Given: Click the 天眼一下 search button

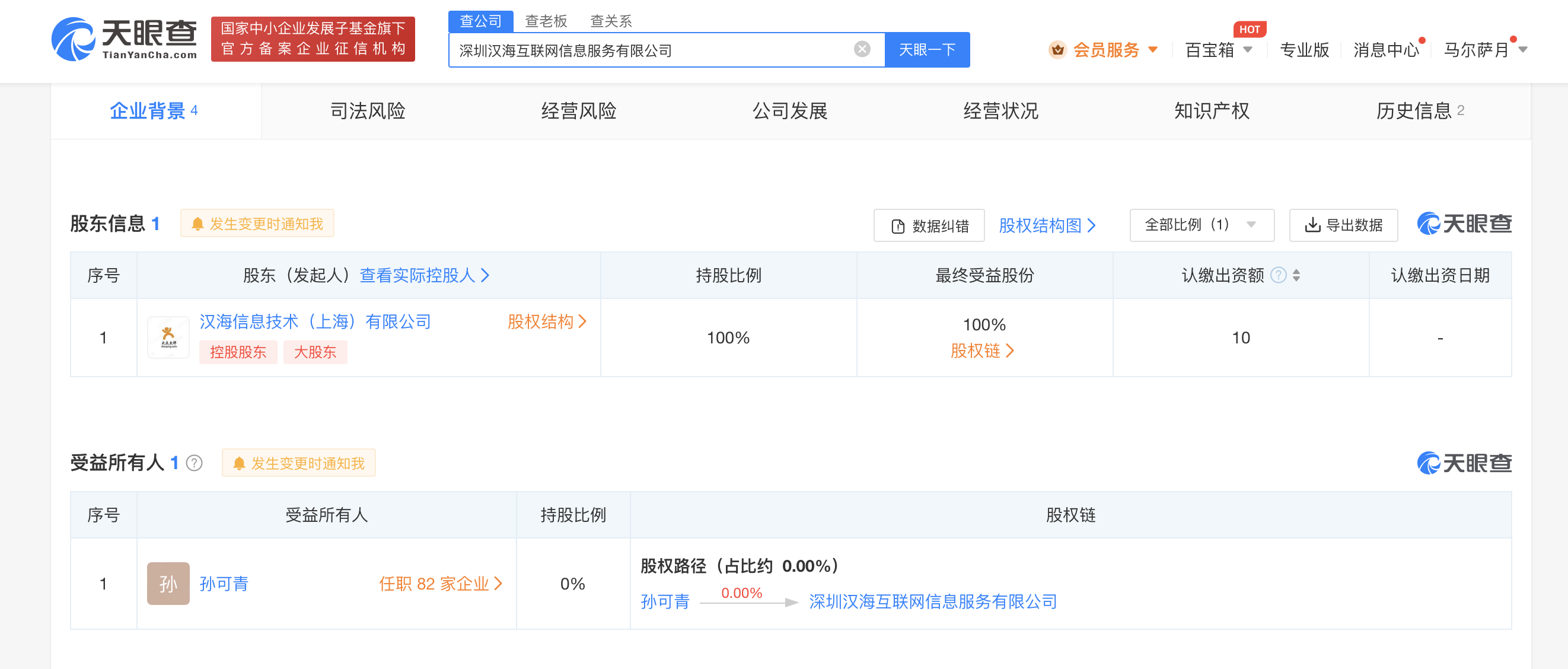Looking at the screenshot, I should tap(927, 50).
